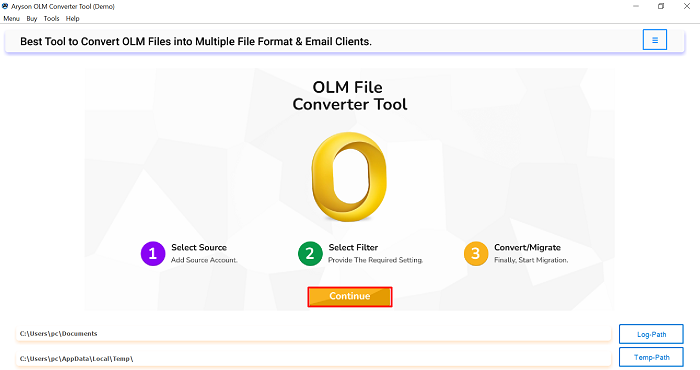
Task: Restore down the application window
Action: tap(661, 6)
